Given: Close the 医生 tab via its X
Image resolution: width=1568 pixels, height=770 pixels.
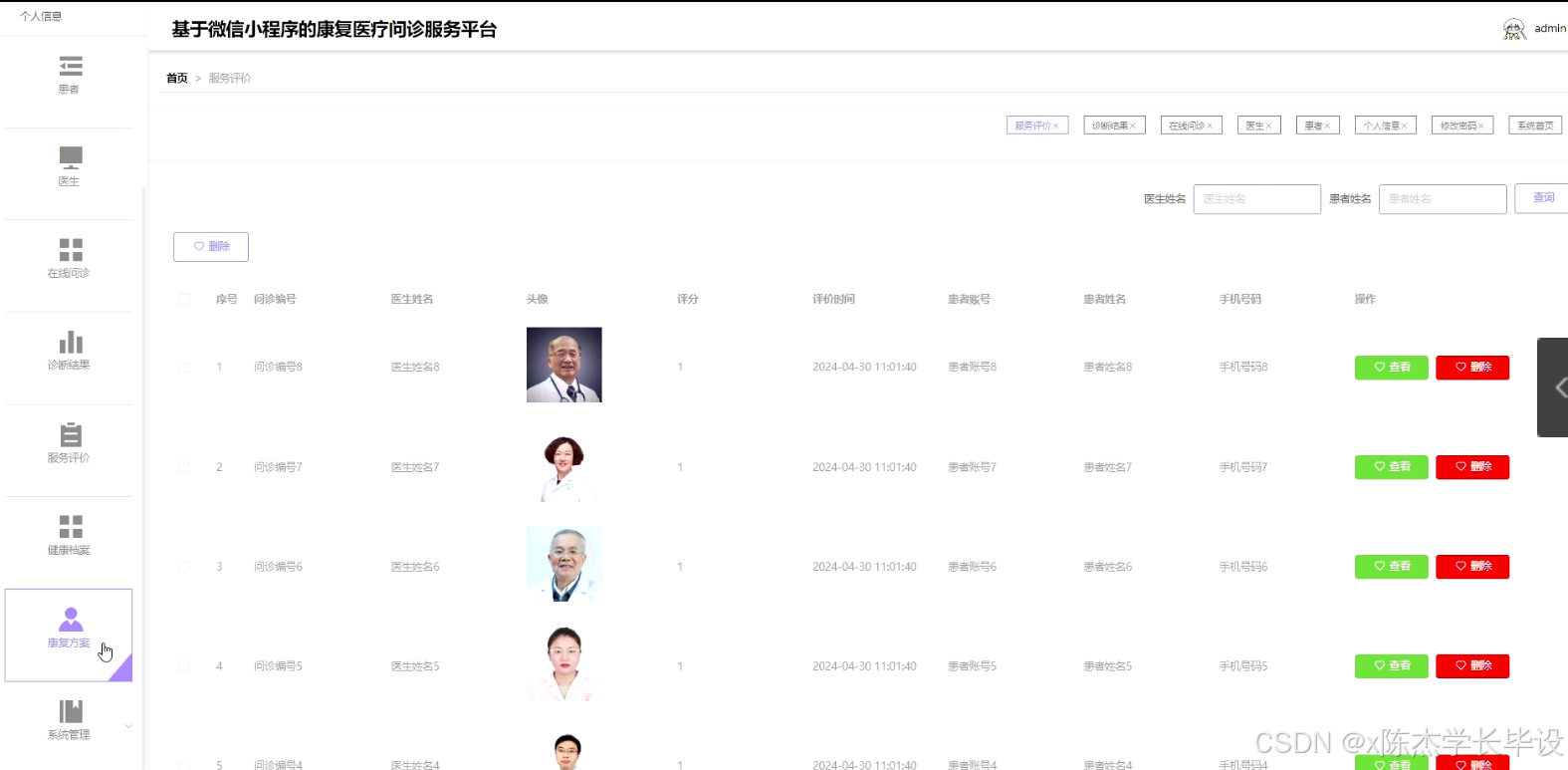Looking at the screenshot, I should coord(1268,127).
